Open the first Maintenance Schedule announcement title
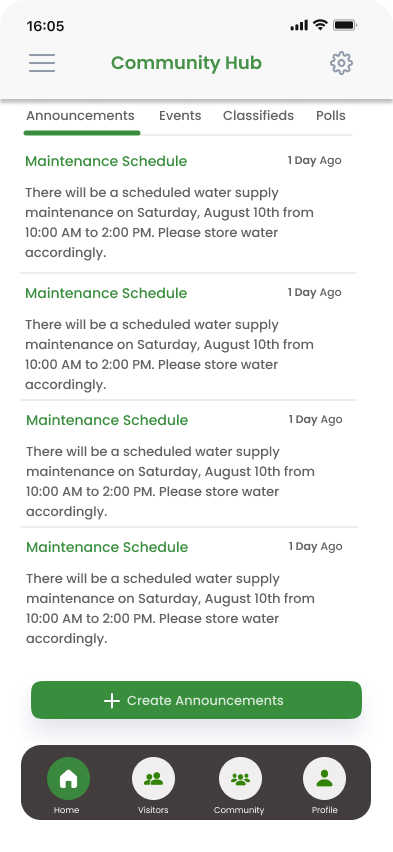 point(106,161)
